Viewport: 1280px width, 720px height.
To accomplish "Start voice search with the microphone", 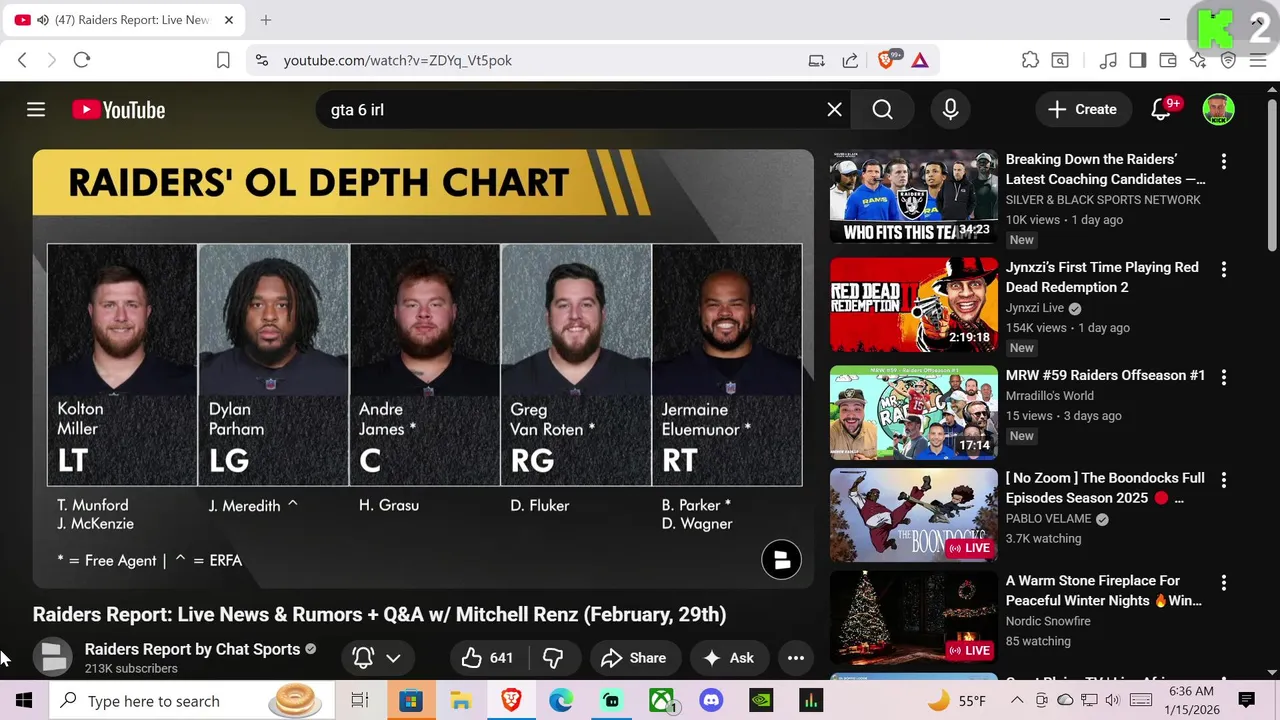I will pos(950,110).
